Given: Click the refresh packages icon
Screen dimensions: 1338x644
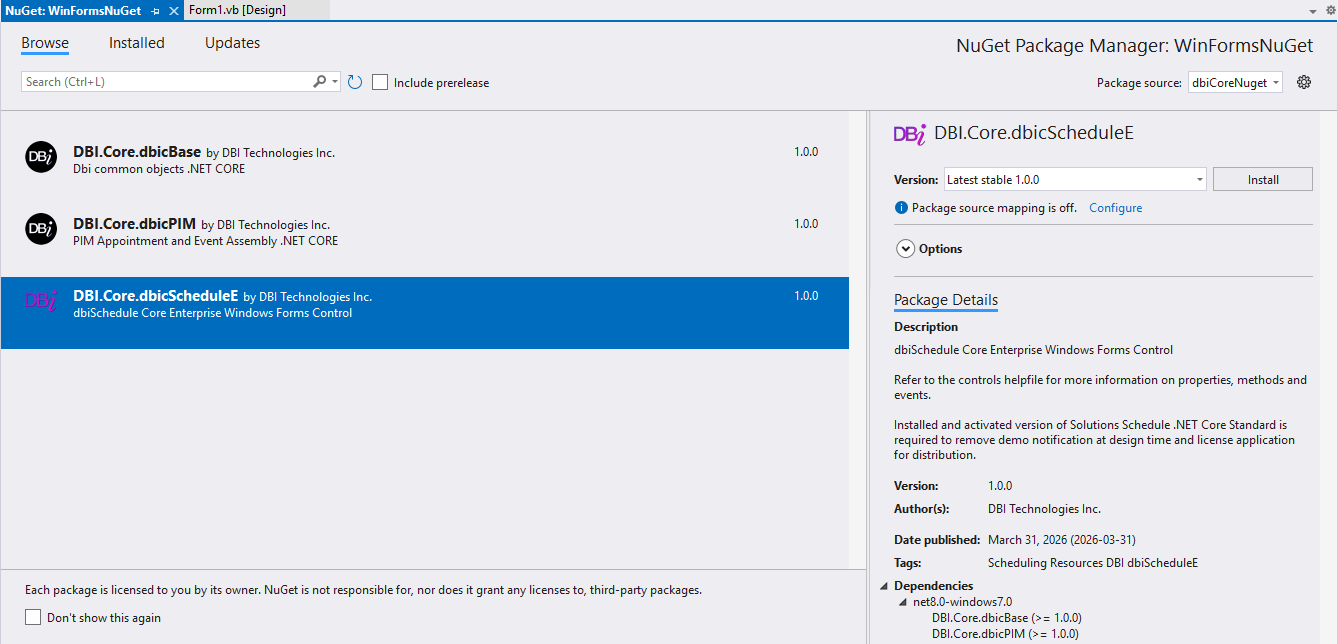Looking at the screenshot, I should click(x=354, y=82).
